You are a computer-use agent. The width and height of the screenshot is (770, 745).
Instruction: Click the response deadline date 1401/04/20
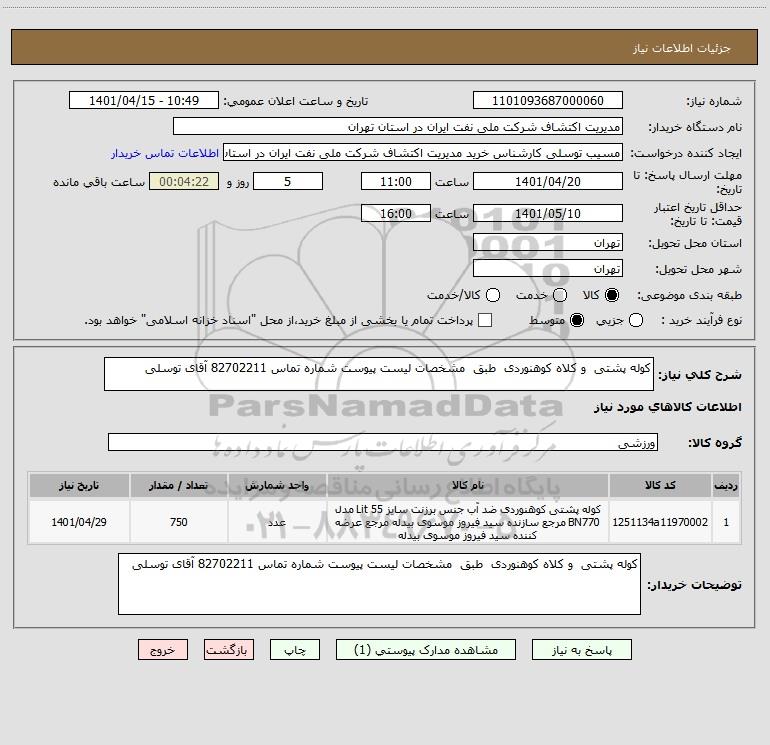[x=548, y=181]
